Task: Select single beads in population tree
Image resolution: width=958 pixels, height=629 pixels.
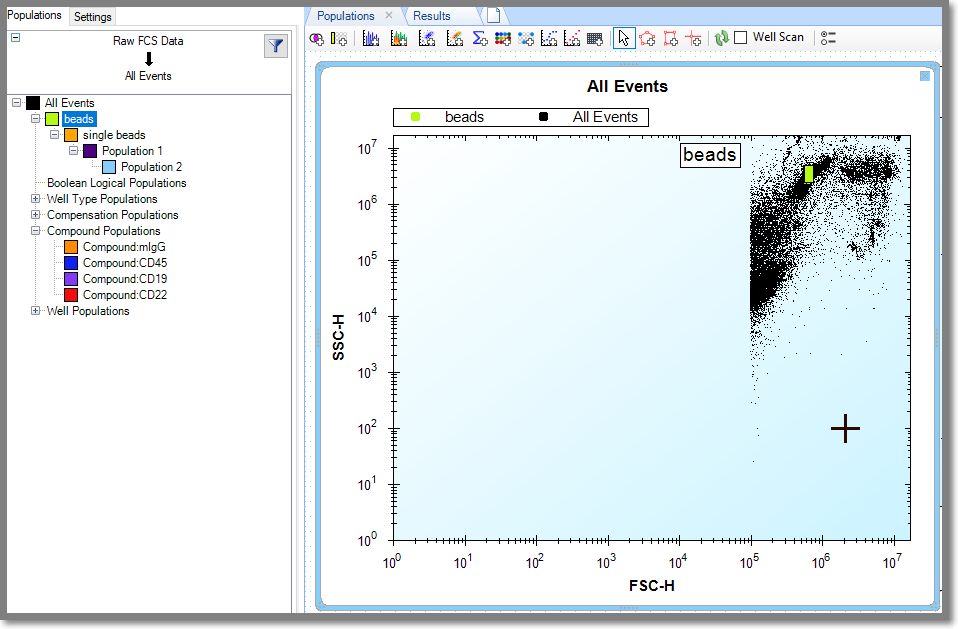Action: (114, 135)
